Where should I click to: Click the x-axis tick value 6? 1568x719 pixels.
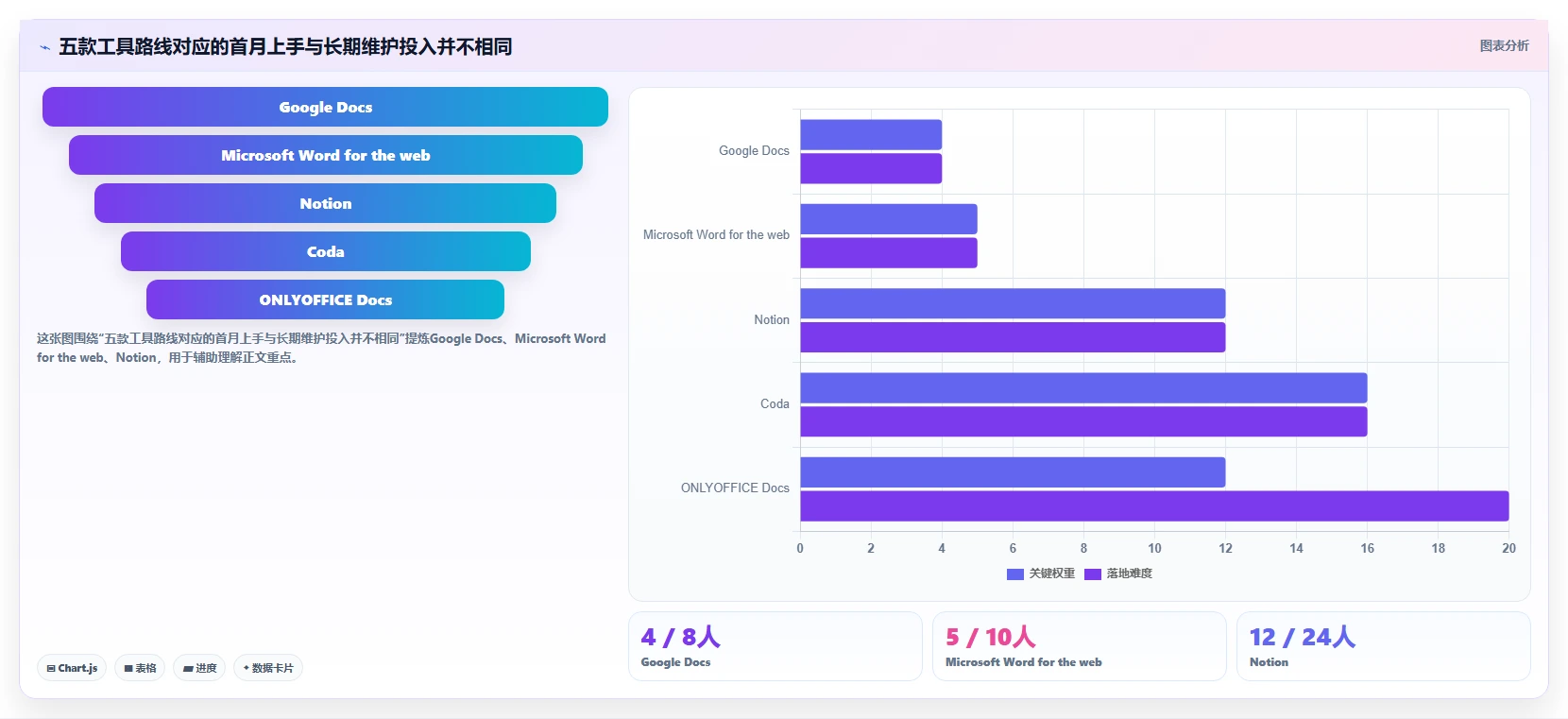click(x=1013, y=548)
